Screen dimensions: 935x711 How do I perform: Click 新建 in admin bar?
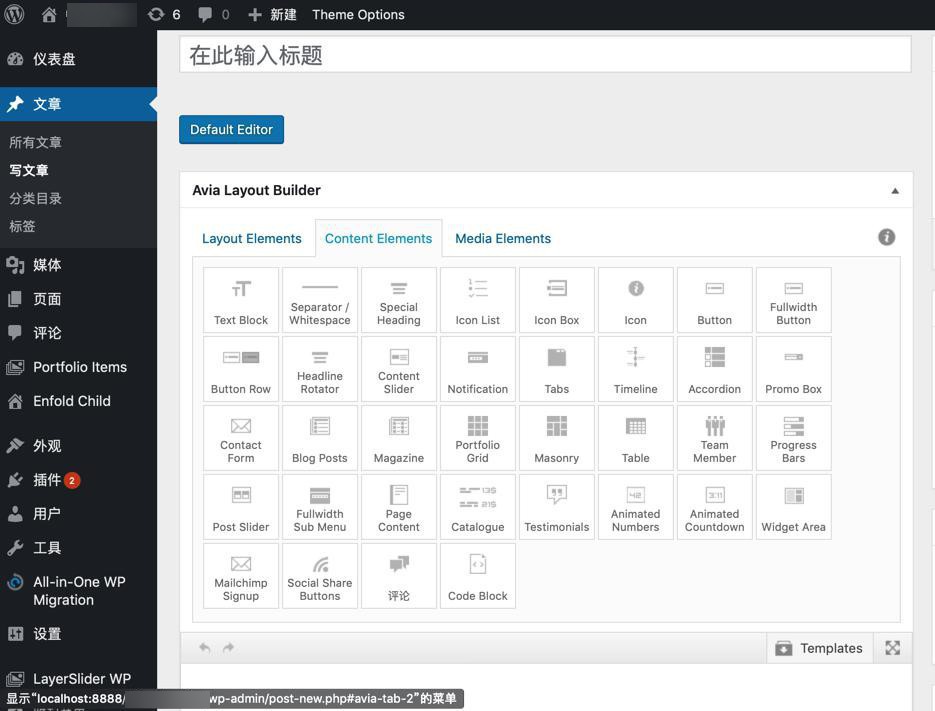click(272, 14)
